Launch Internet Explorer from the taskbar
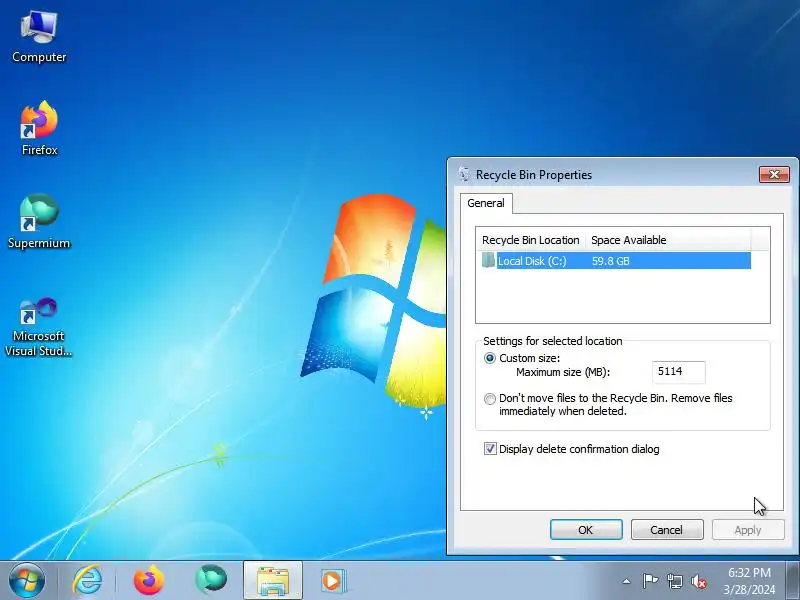The width and height of the screenshot is (800, 600). coord(87,580)
